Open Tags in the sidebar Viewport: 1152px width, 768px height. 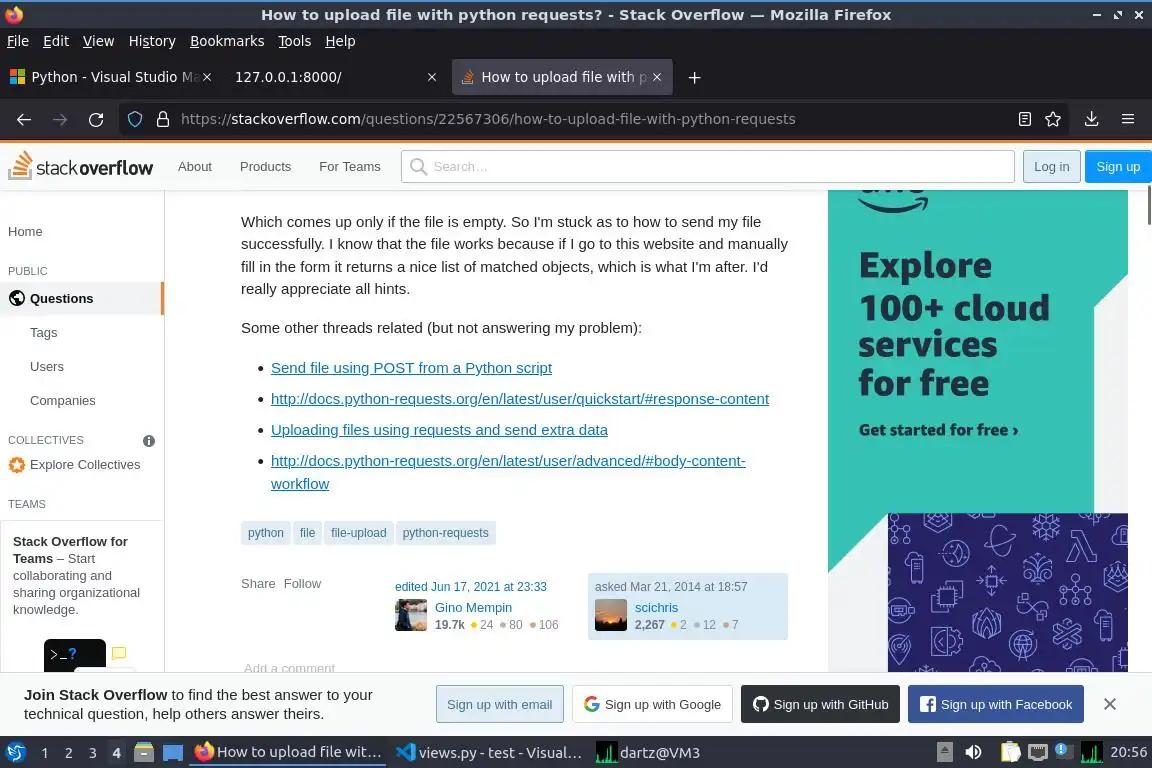43,332
